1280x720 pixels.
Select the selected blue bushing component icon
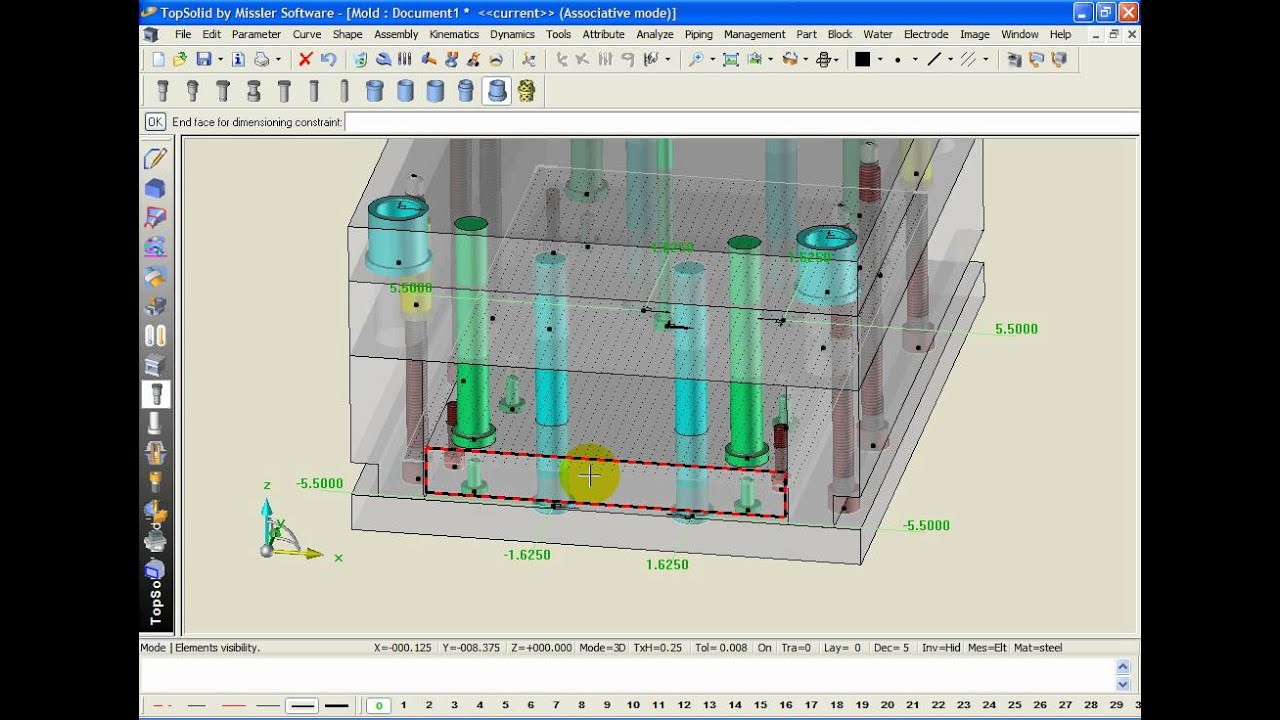coord(496,91)
